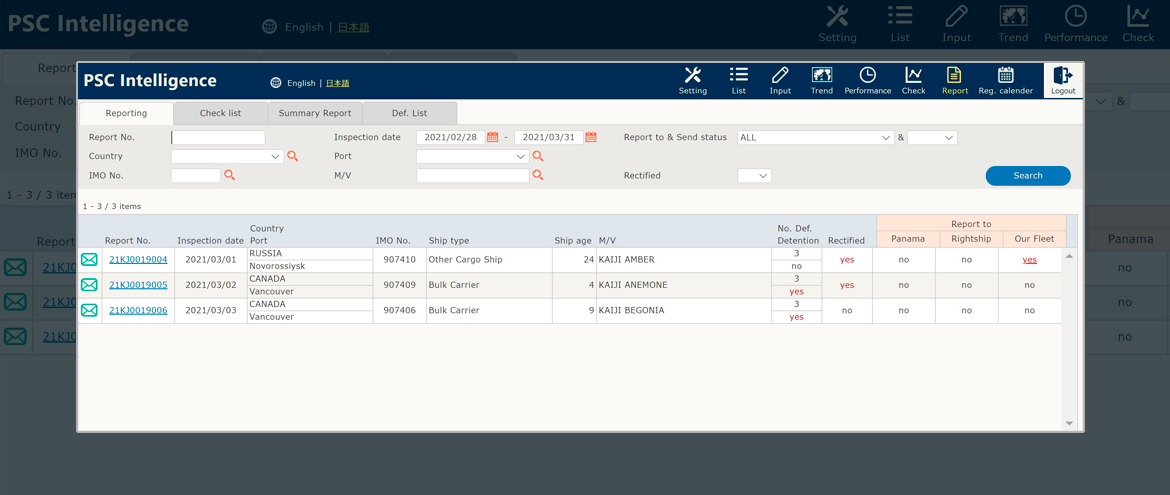Click the M/V search magnifier icon

(537, 175)
